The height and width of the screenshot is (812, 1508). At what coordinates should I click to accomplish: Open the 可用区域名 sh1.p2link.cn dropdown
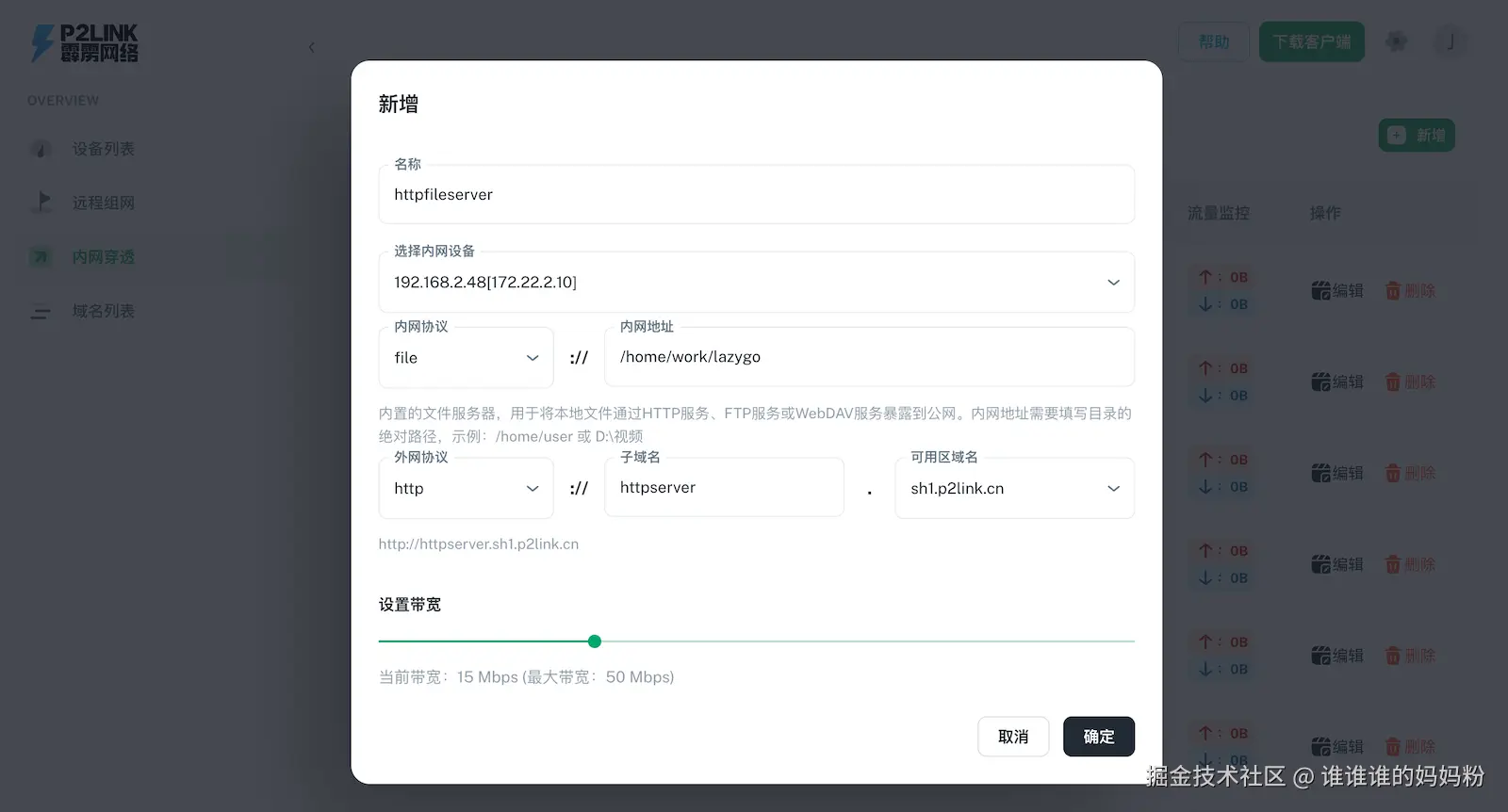1014,488
